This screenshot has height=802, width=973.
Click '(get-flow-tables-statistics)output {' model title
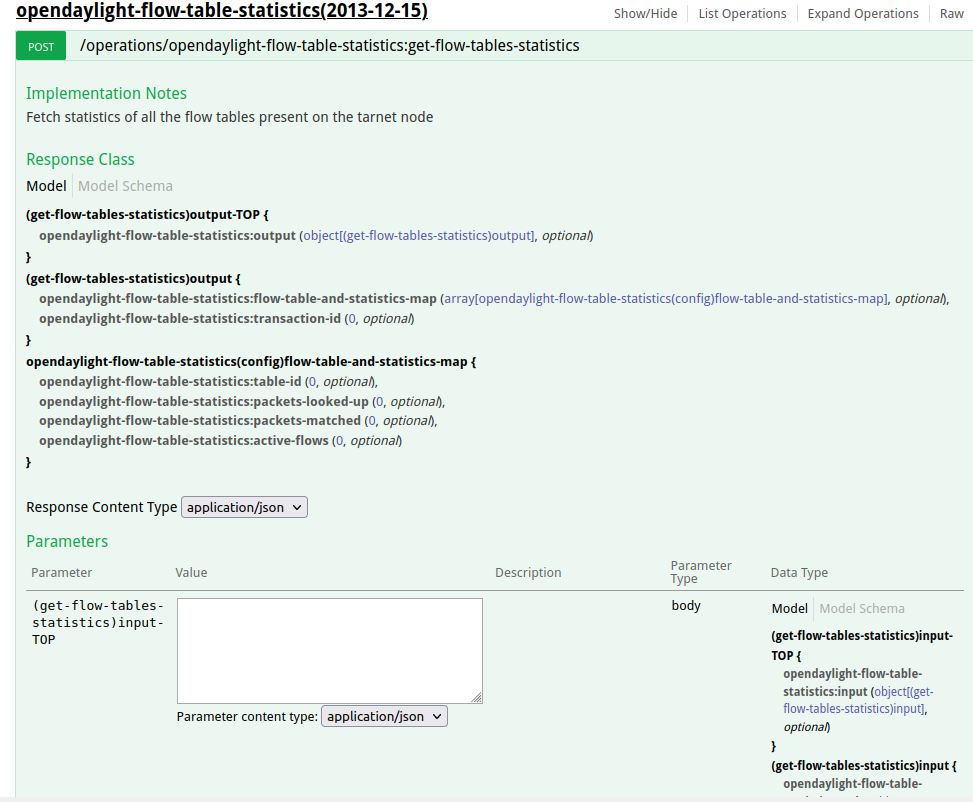[133, 279]
